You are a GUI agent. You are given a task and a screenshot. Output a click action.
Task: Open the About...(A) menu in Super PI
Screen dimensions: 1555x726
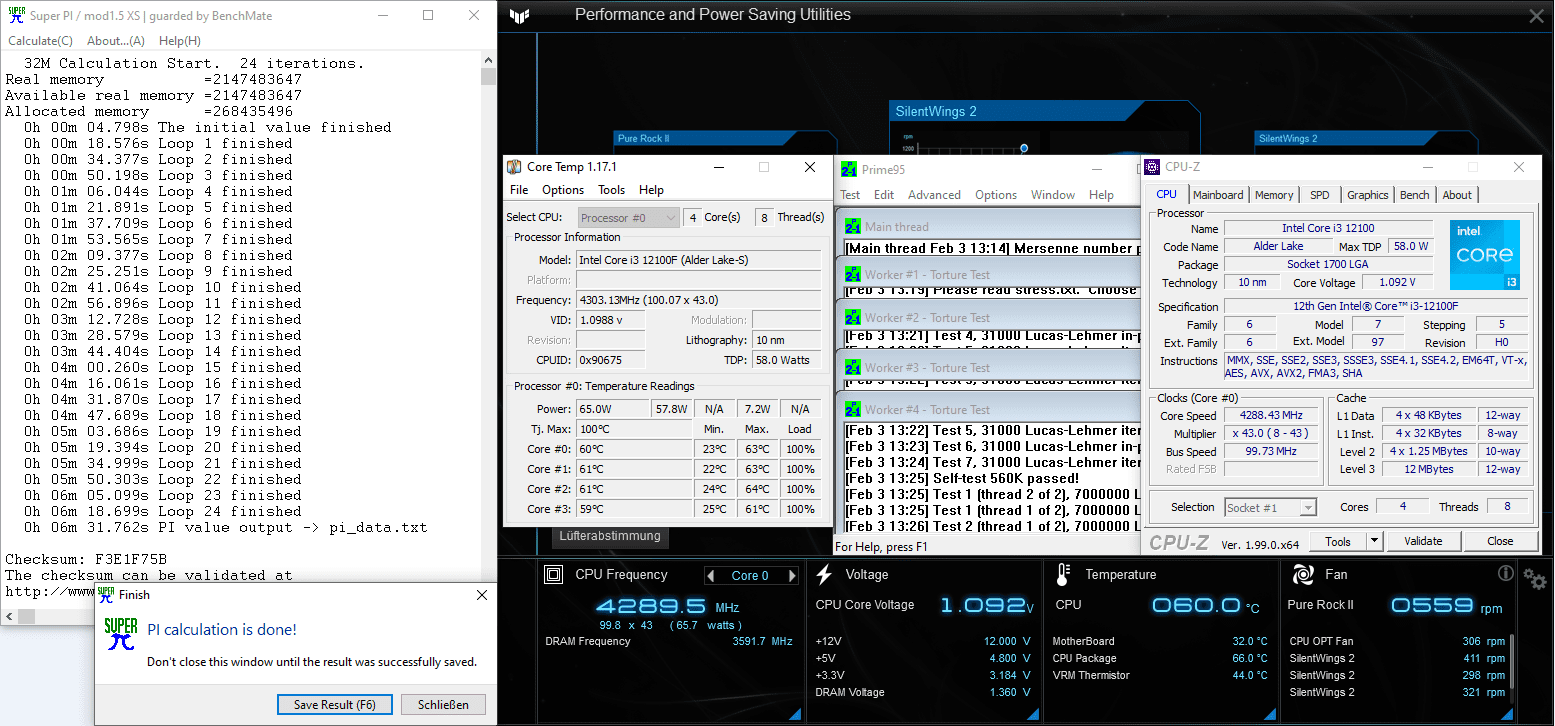pos(116,41)
